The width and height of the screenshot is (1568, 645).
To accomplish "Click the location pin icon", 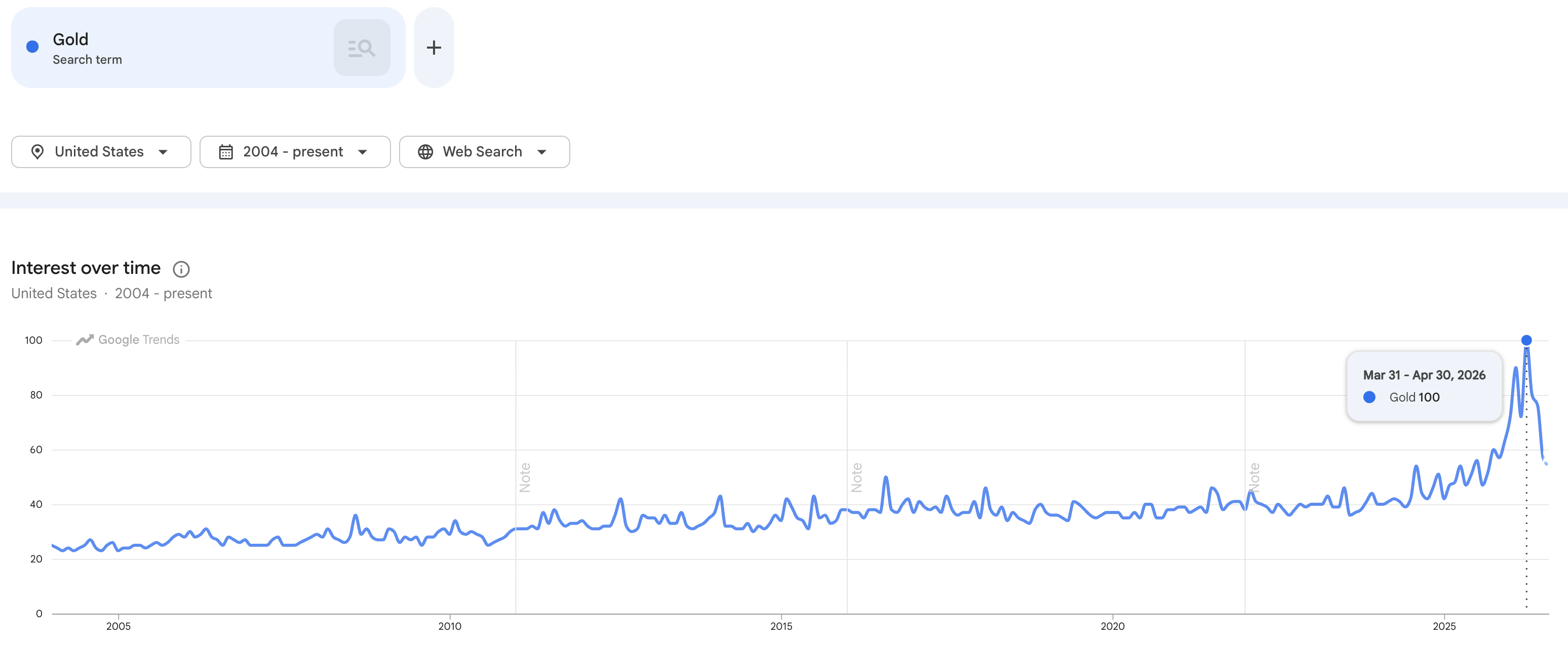I will click(x=37, y=151).
